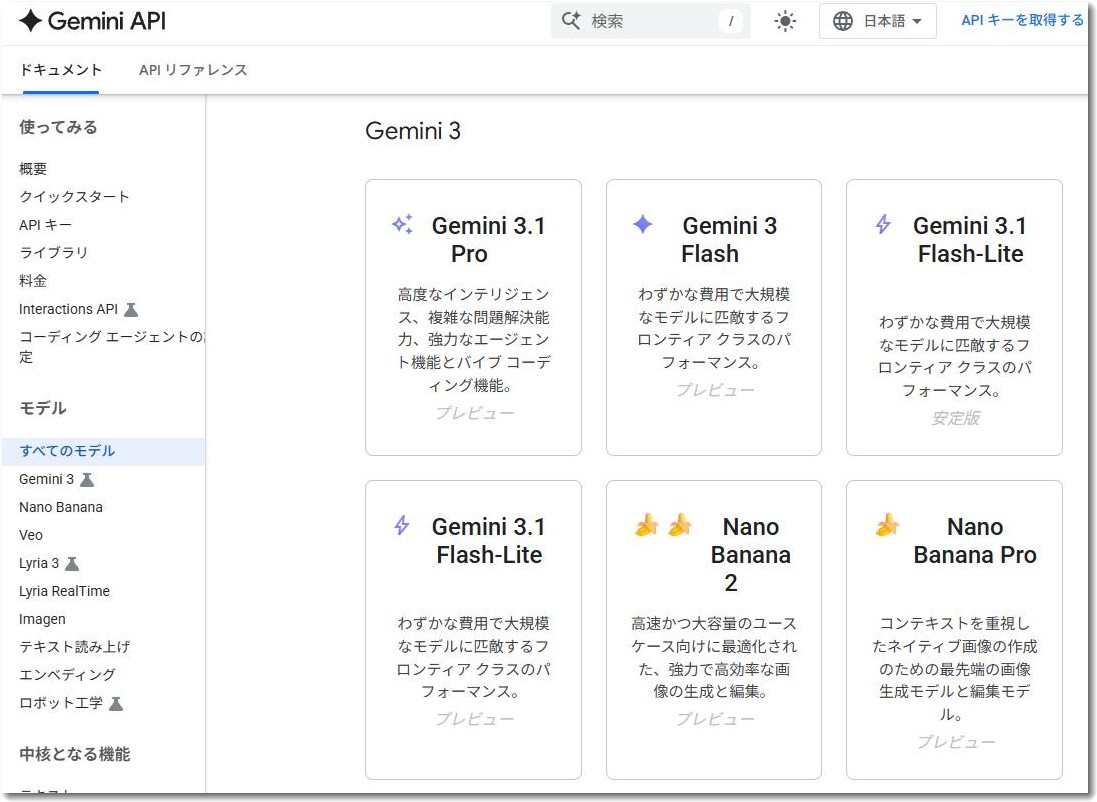Click the slash shortcut key badge
1097x802 pixels.
[730, 21]
